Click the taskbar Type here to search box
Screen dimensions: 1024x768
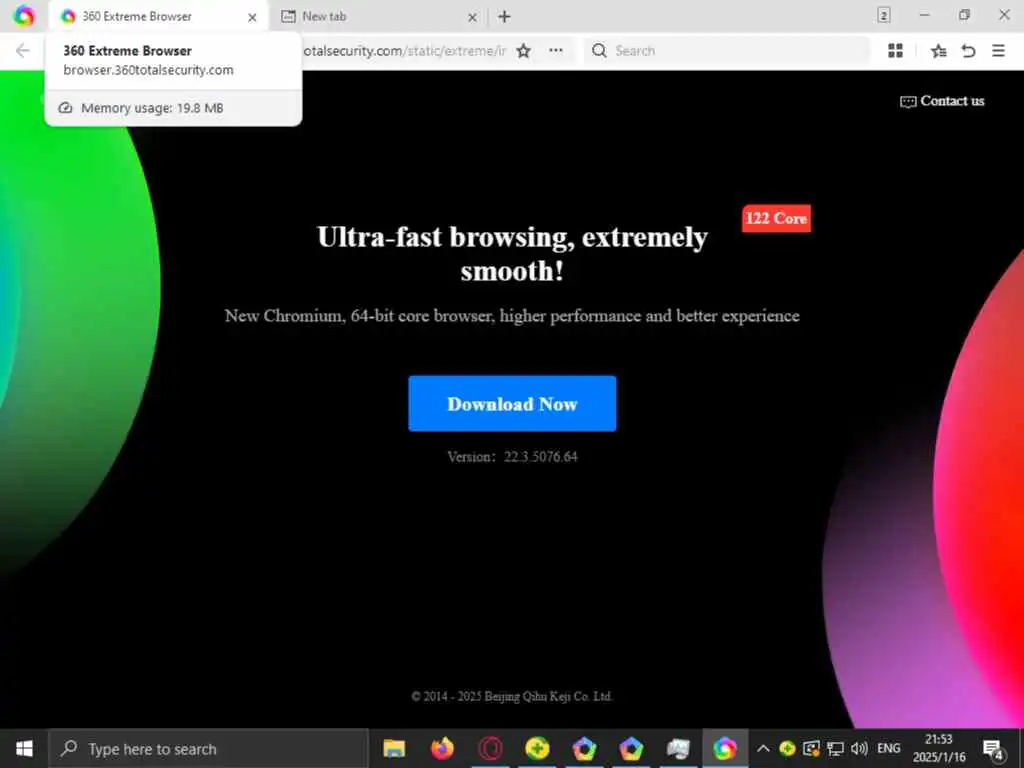(x=209, y=748)
